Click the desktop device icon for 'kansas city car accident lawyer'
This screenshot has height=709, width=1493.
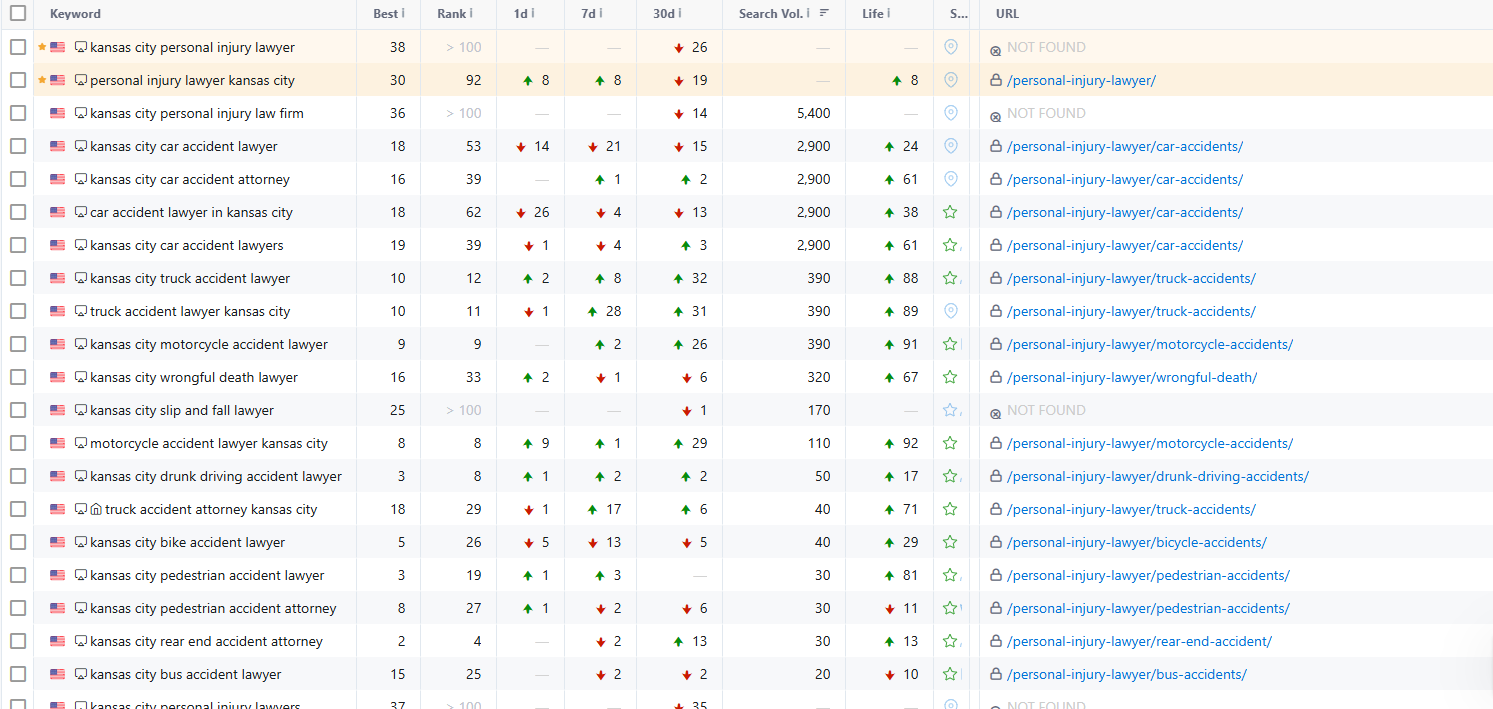point(81,146)
